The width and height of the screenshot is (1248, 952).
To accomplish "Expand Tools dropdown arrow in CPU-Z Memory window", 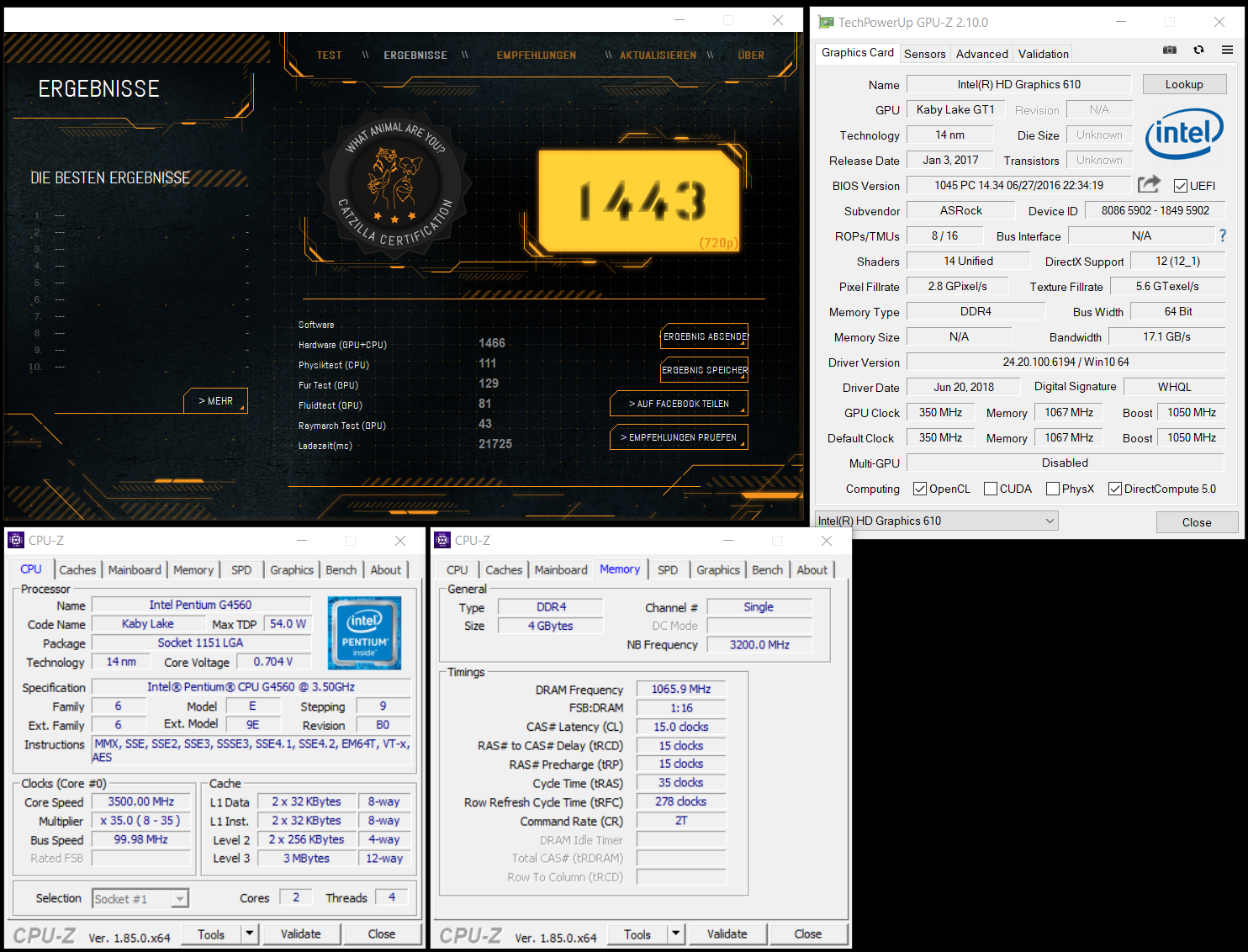I will 675,933.
